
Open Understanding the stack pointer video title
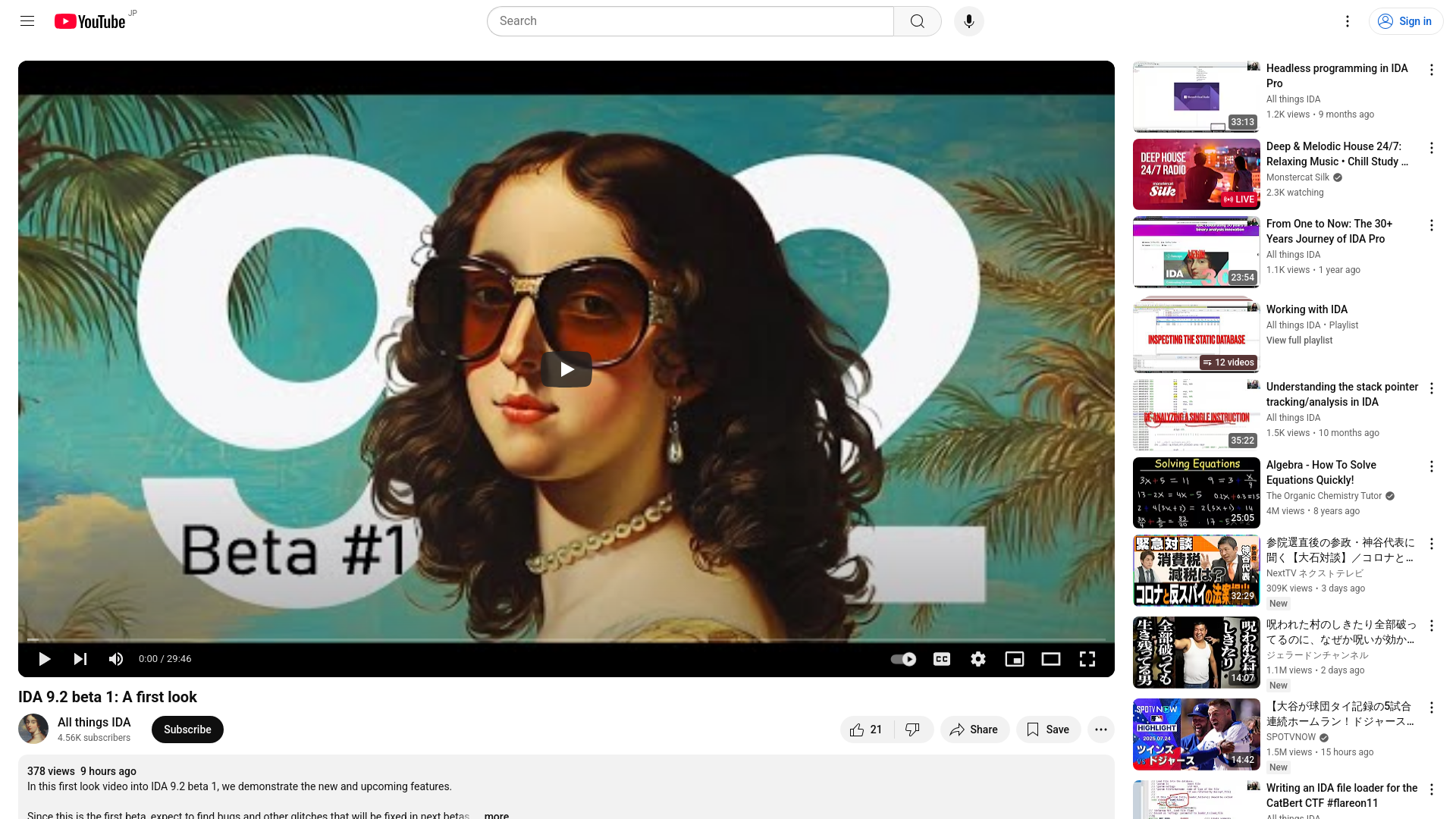tap(1342, 394)
